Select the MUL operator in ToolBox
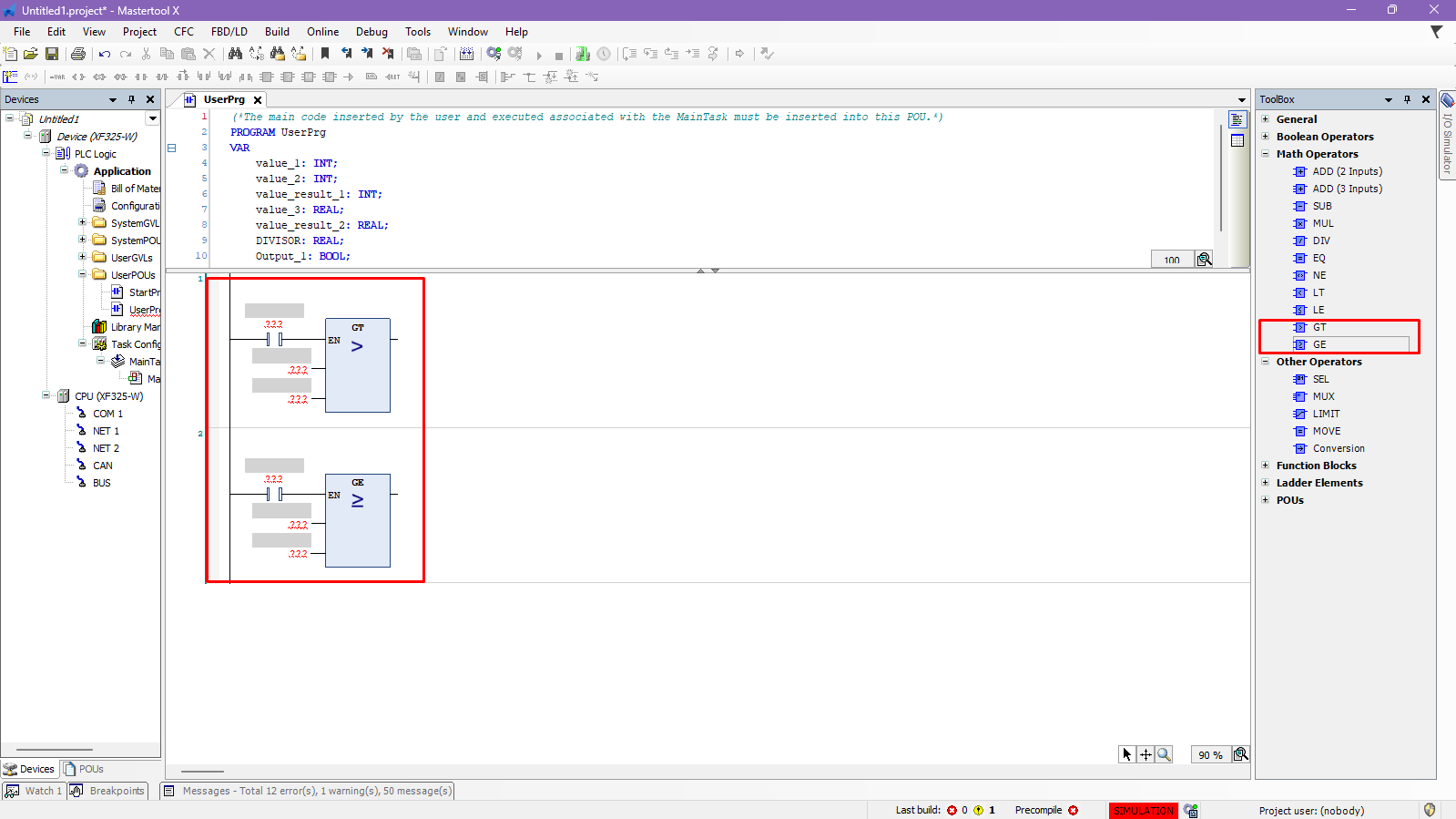This screenshot has width=1456, height=819. point(1322,223)
